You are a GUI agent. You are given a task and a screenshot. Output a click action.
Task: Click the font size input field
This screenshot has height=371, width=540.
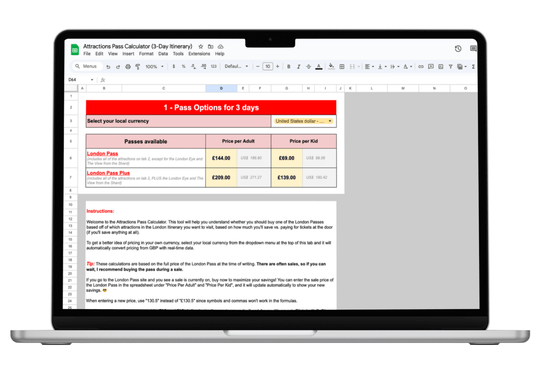click(x=268, y=66)
